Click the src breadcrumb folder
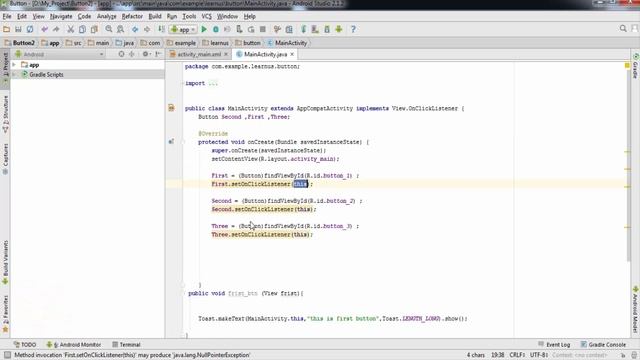The width and height of the screenshot is (640, 360). point(73,43)
